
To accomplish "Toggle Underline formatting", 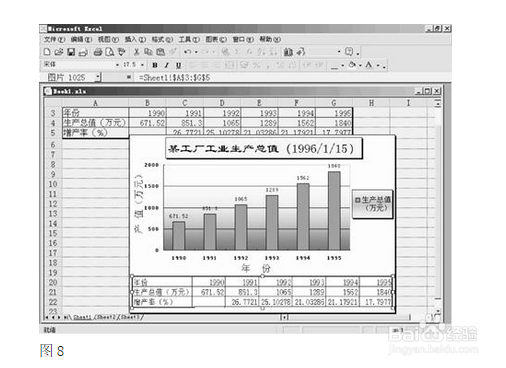I will 179,65.
